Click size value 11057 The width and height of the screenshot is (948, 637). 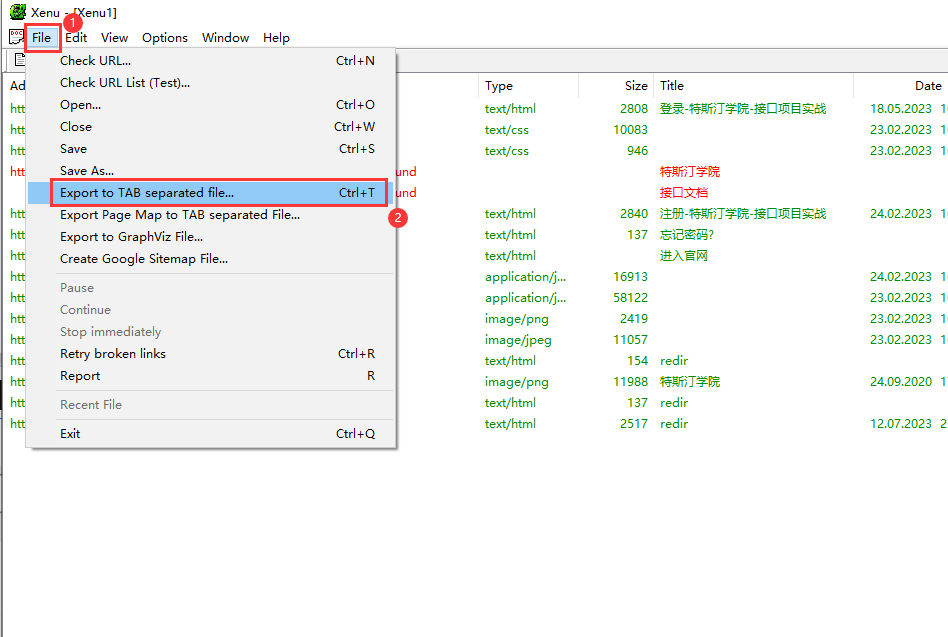tap(630, 340)
